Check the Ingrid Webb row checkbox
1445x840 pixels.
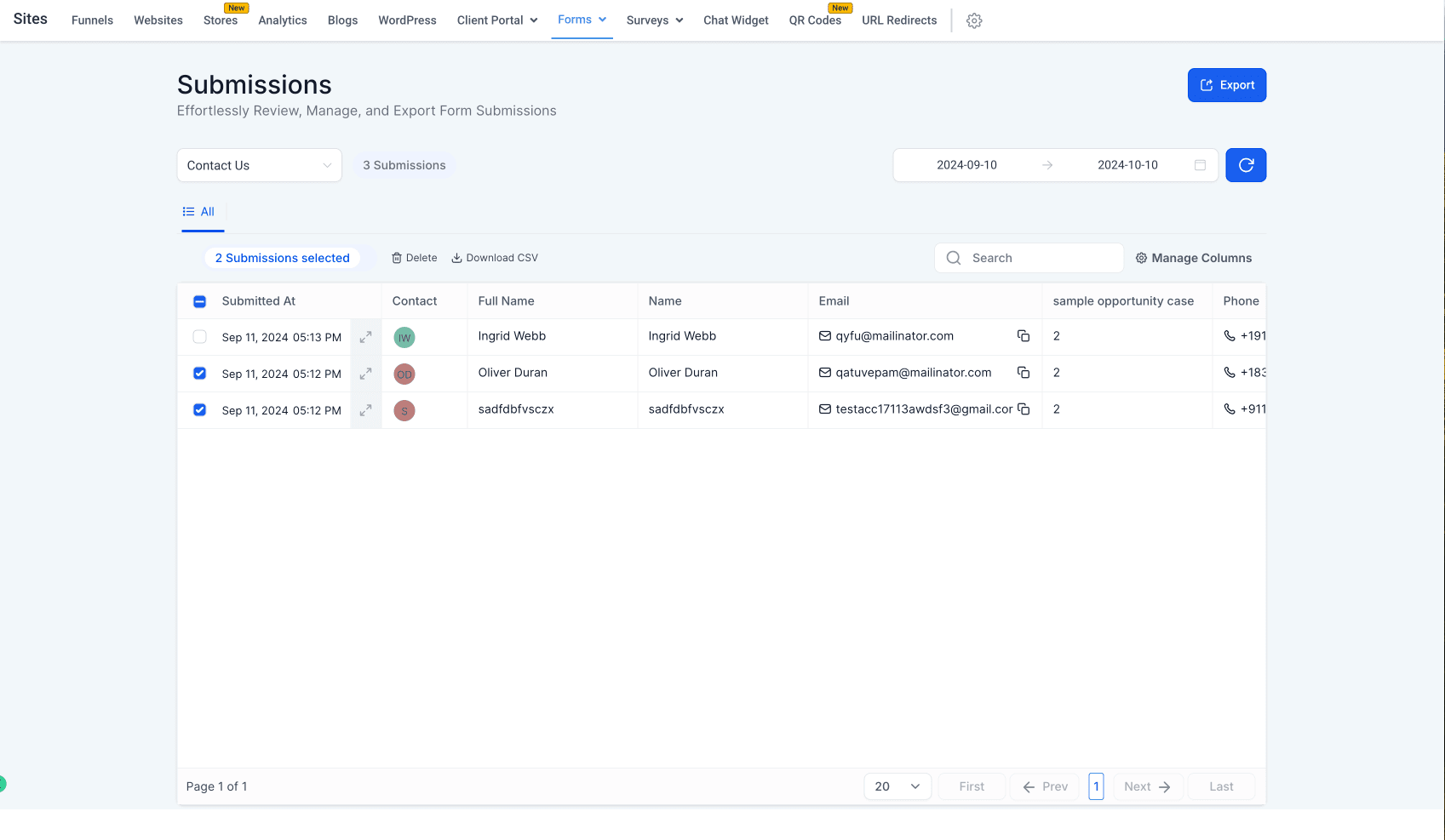pyautogui.click(x=199, y=337)
